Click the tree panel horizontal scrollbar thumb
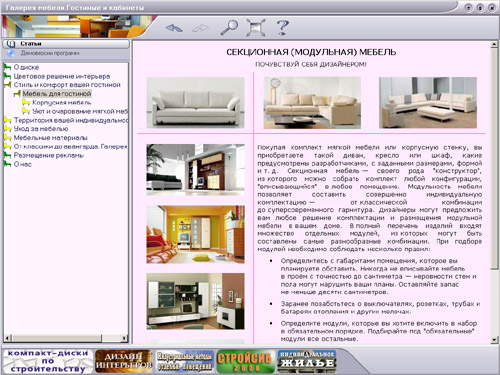The height and width of the screenshot is (375, 500). pos(57,338)
